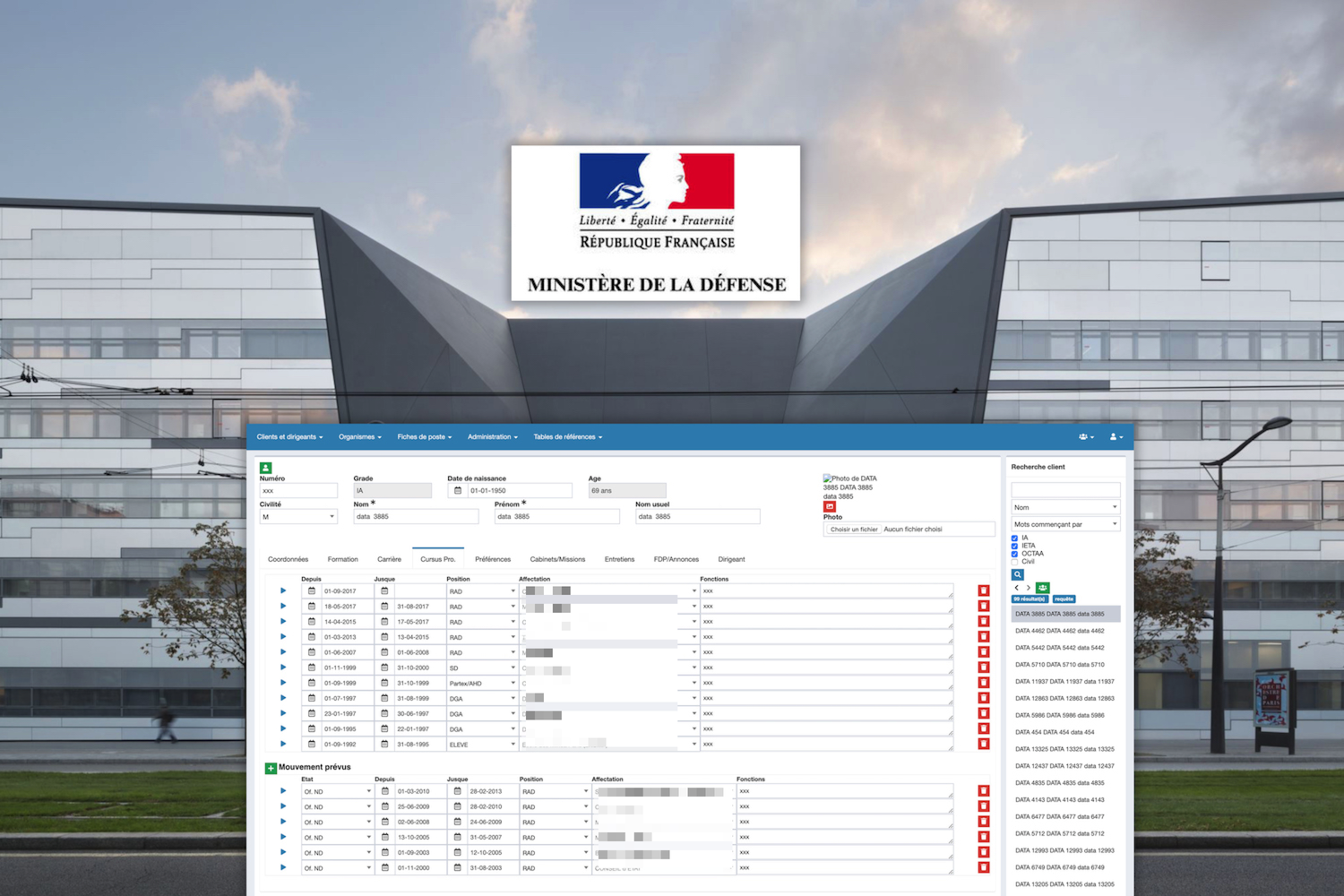Expand the first Cursus row blue triangle
Image resolution: width=1344 pixels, height=896 pixels.
click(x=283, y=590)
